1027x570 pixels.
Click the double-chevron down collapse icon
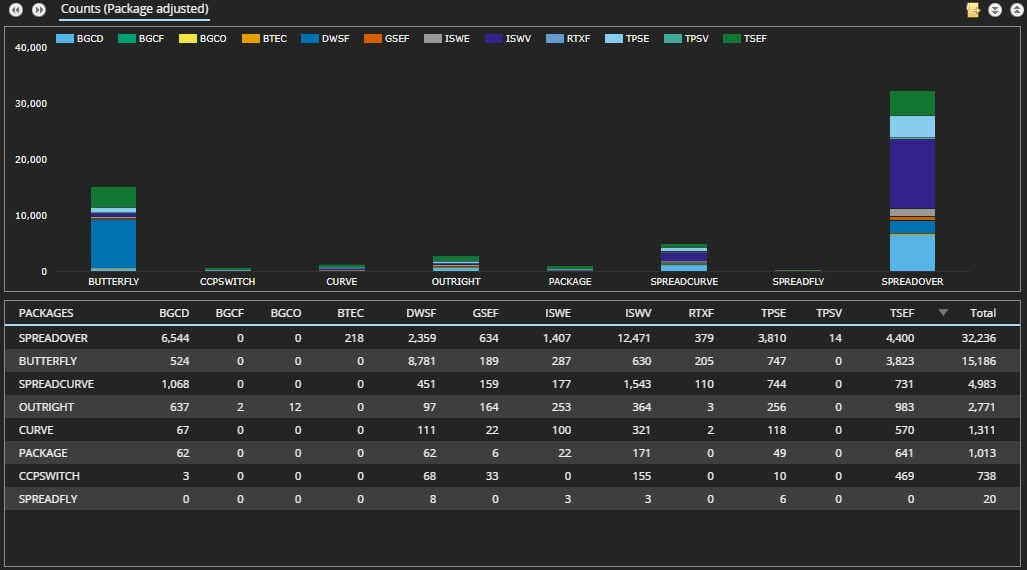995,10
